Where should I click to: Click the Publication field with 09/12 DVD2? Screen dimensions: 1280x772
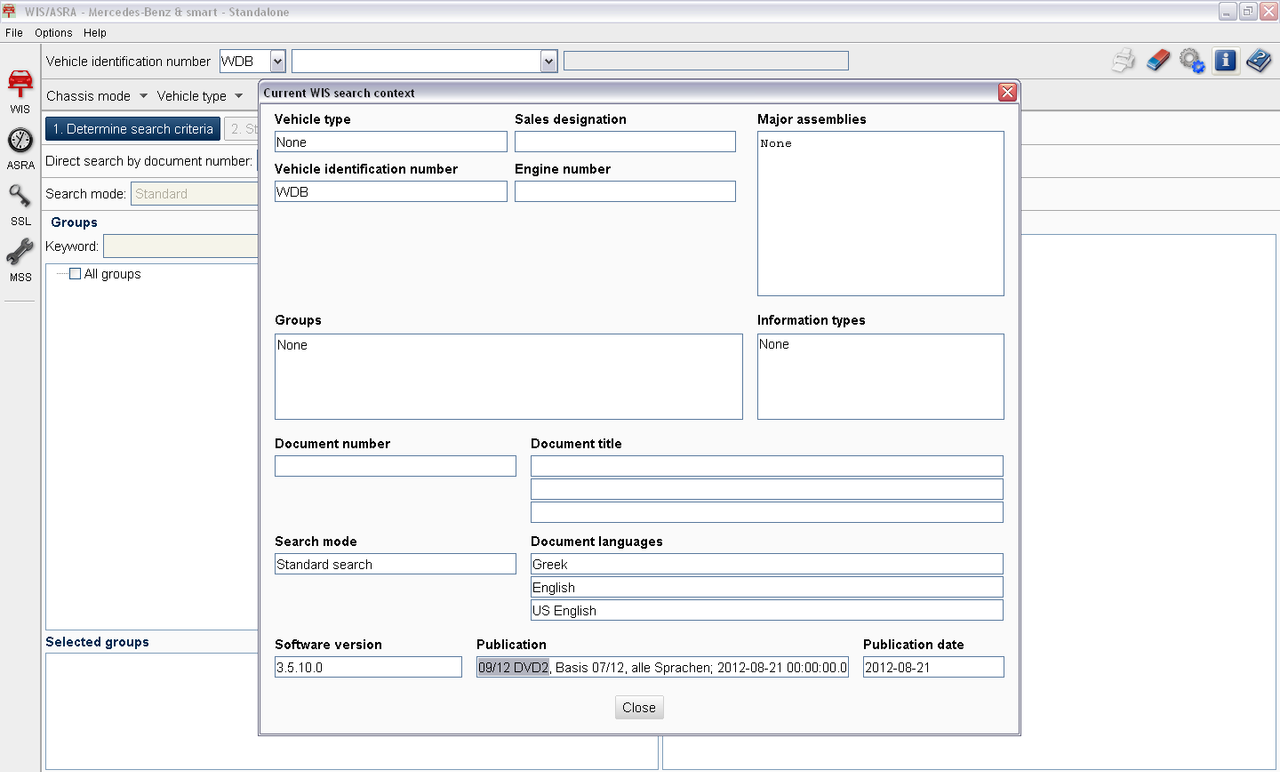pos(662,667)
